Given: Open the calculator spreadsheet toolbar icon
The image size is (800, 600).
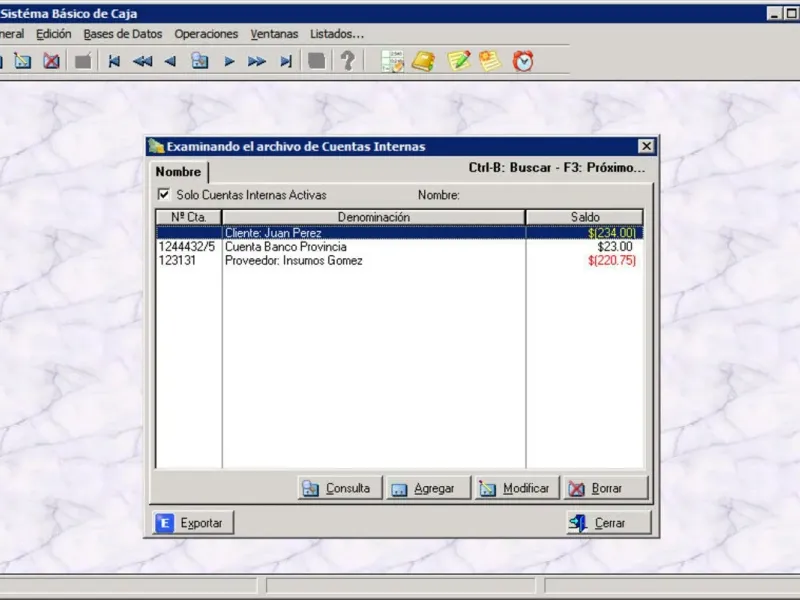Looking at the screenshot, I should (x=392, y=61).
